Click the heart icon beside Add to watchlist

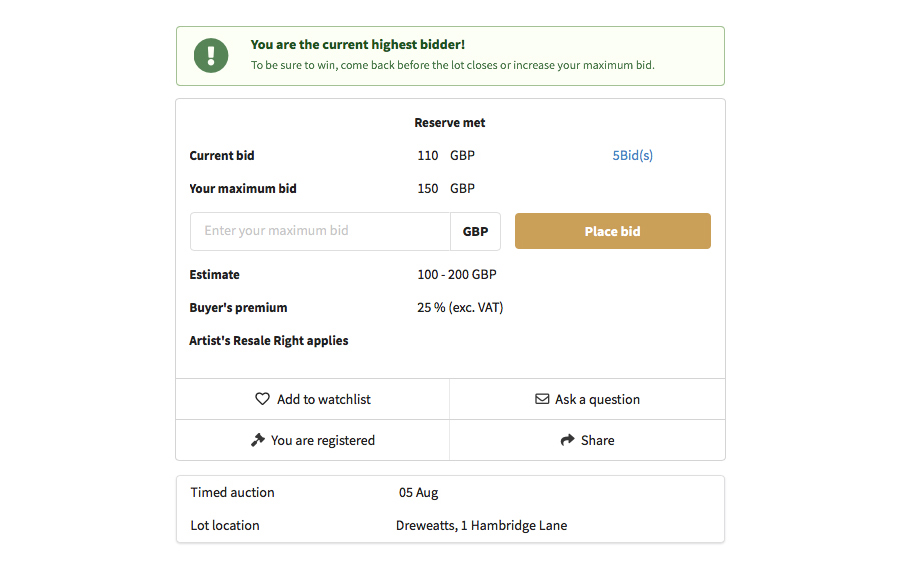tap(263, 399)
